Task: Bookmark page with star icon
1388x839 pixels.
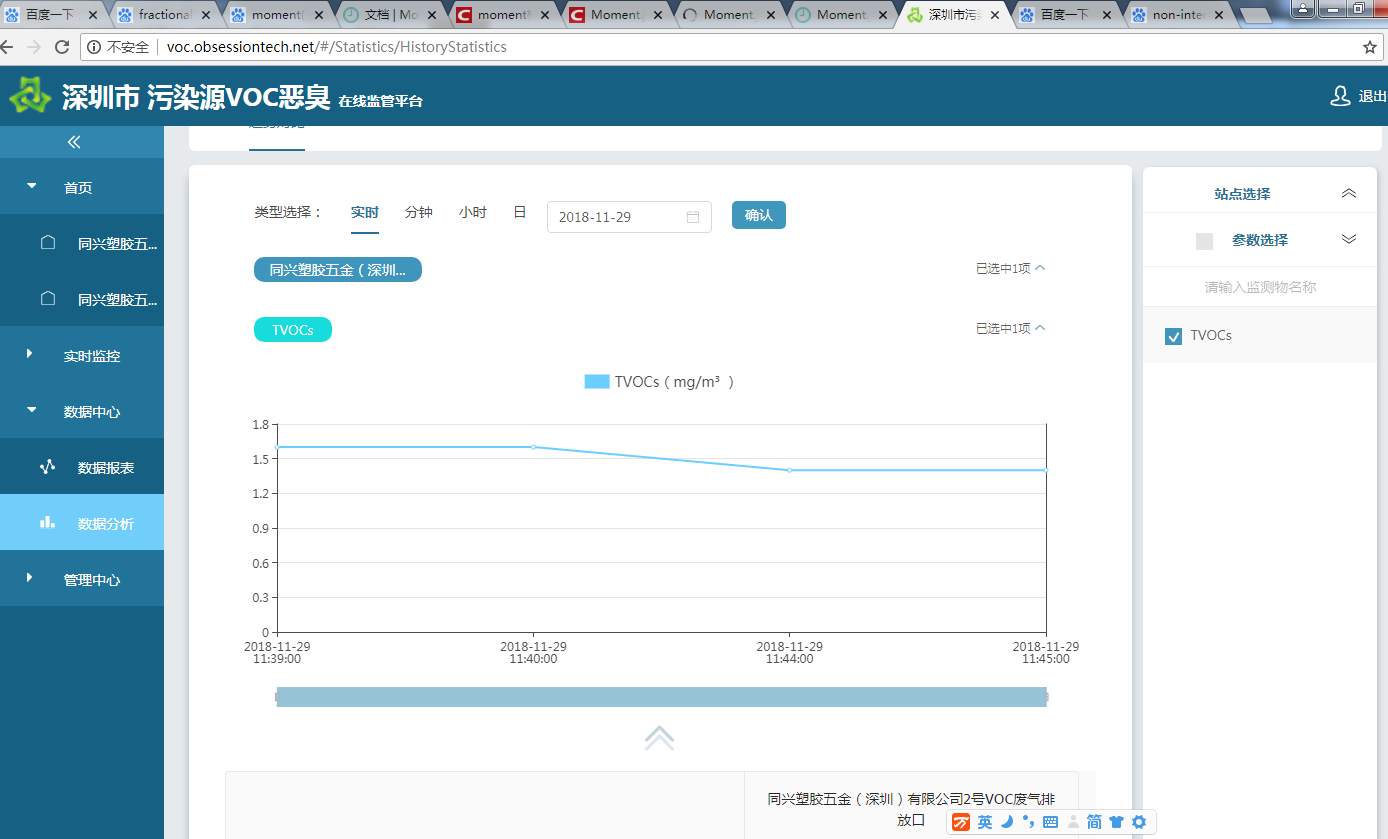Action: point(1370,47)
